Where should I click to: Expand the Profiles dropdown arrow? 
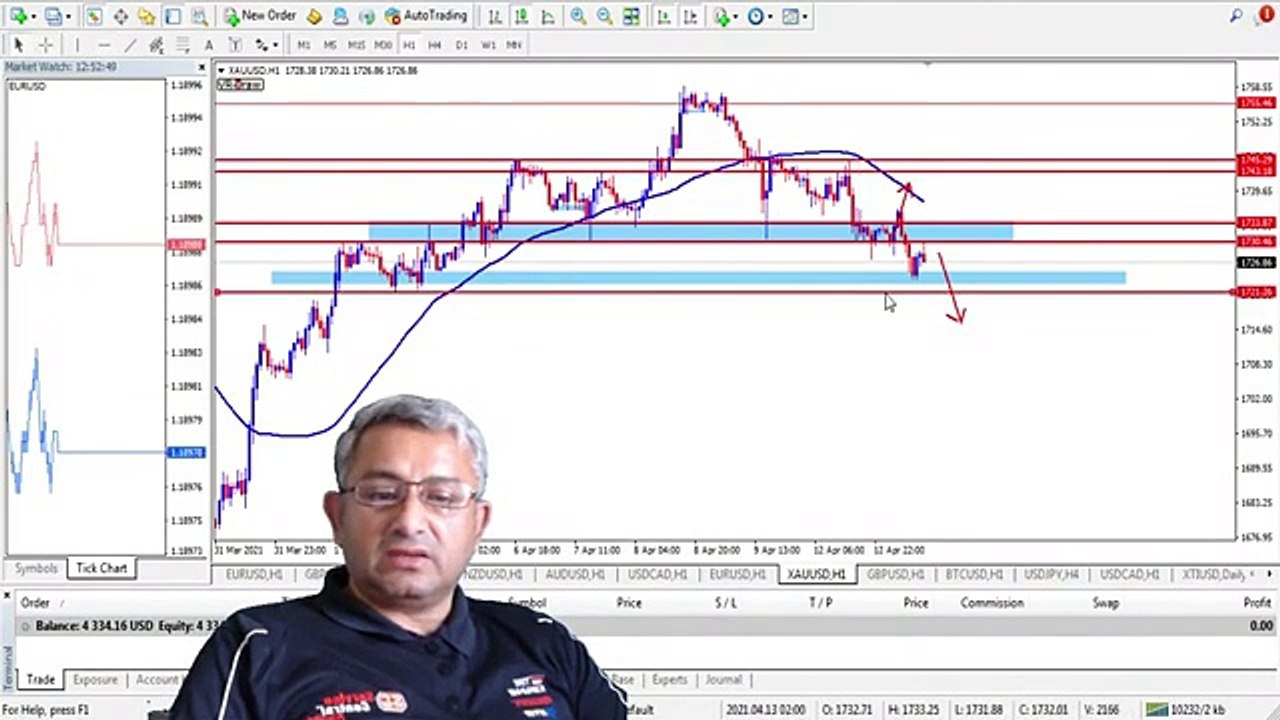coord(67,16)
